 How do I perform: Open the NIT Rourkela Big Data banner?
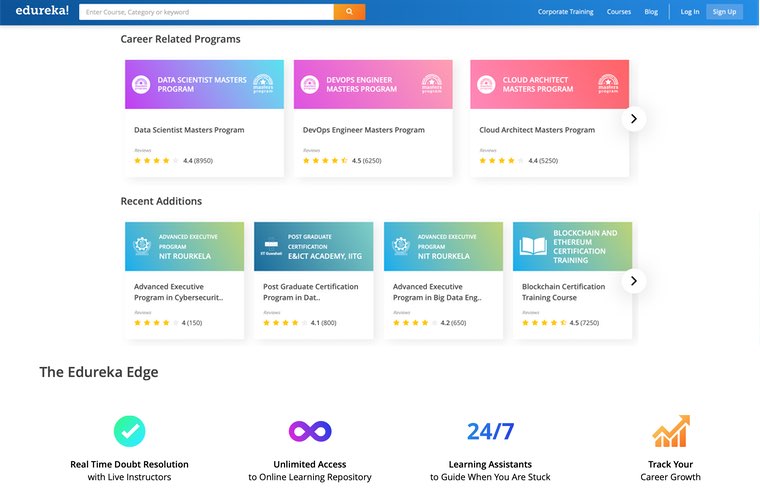(443, 247)
